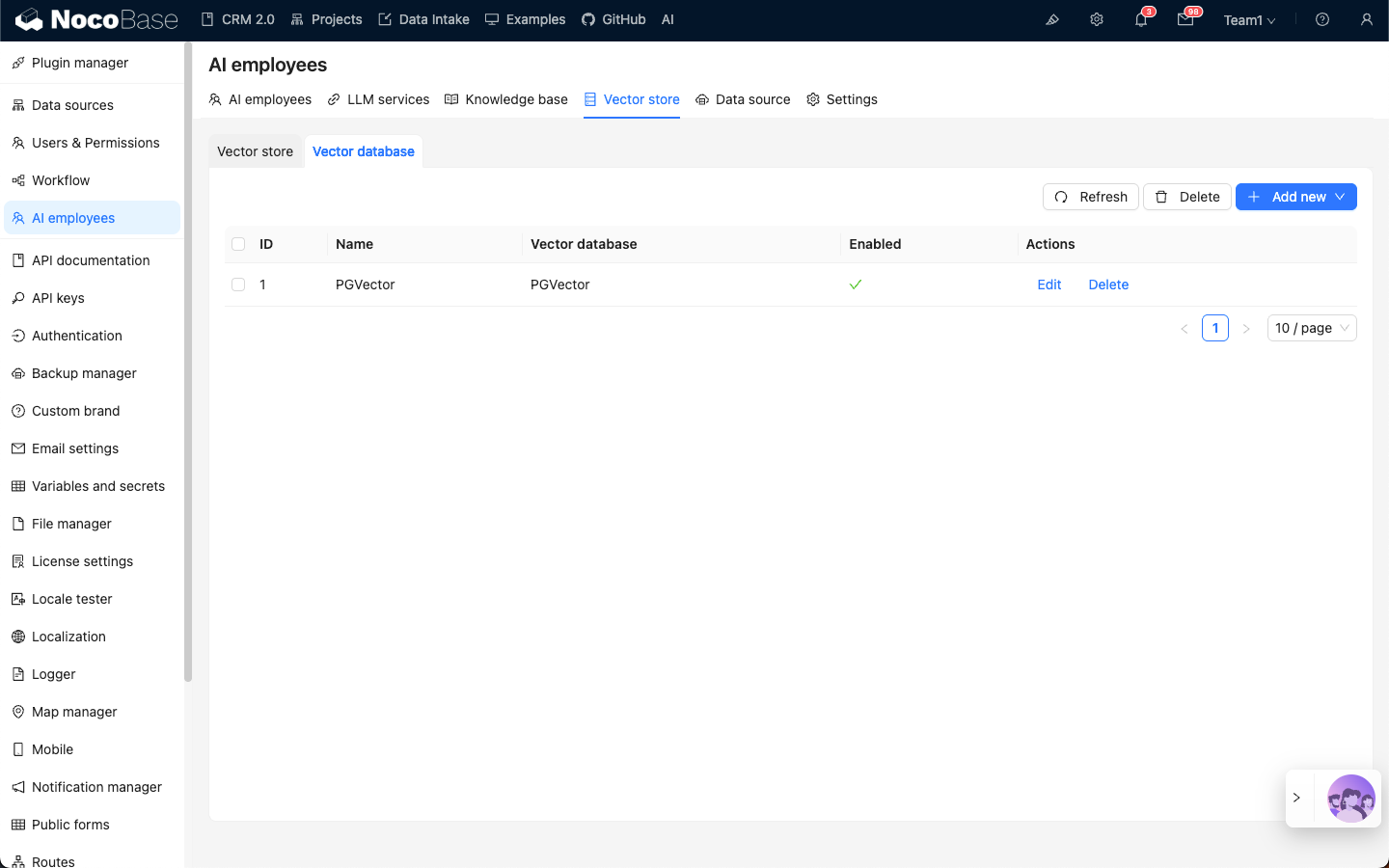Image resolution: width=1389 pixels, height=868 pixels.
Task: Switch to the Knowledge base tab
Action: [x=506, y=99]
